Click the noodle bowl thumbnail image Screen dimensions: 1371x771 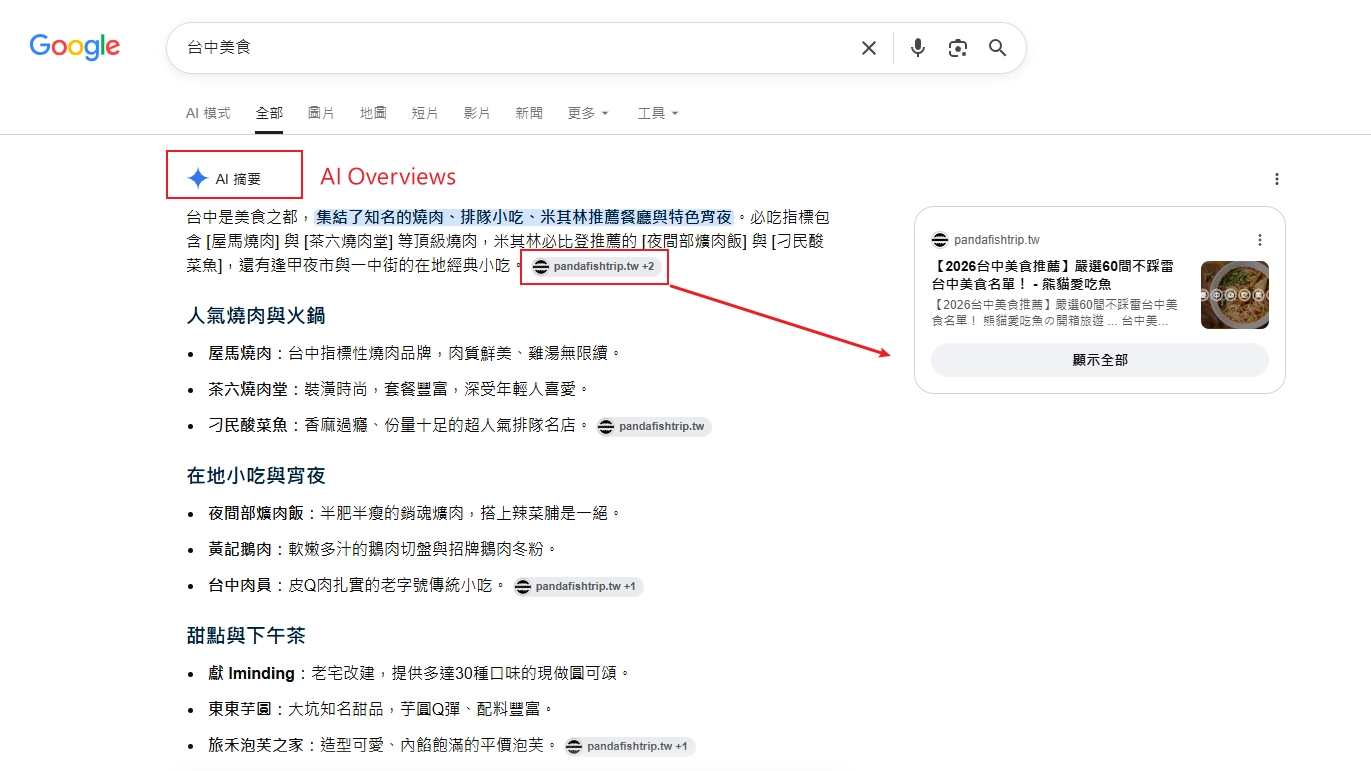click(x=1235, y=295)
